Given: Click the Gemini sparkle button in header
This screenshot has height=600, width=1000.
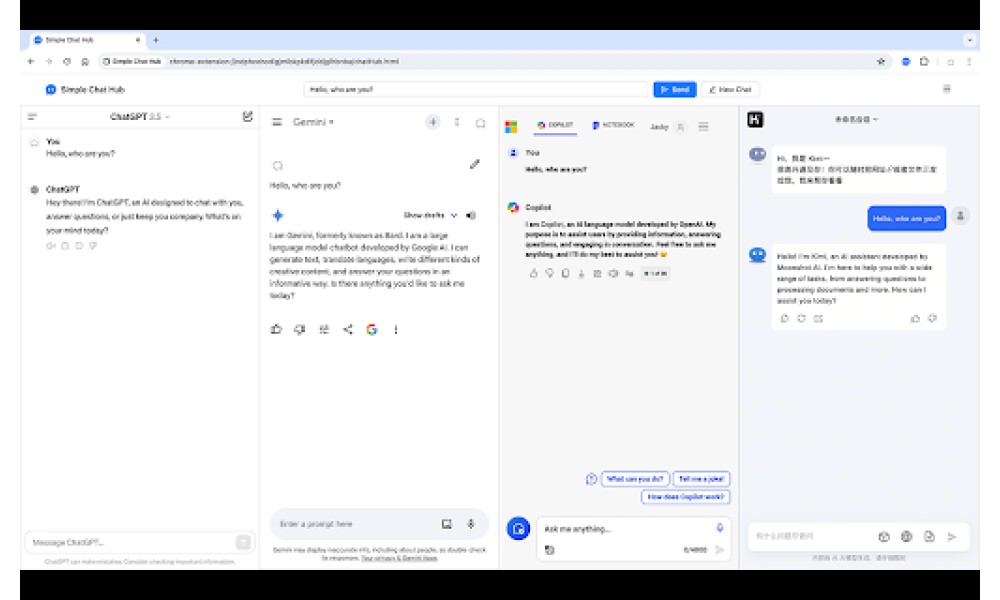Looking at the screenshot, I should [433, 122].
